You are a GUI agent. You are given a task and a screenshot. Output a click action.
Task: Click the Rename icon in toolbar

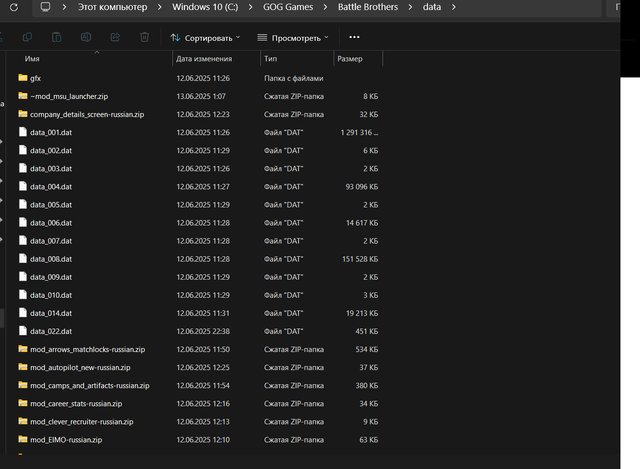click(x=86, y=37)
